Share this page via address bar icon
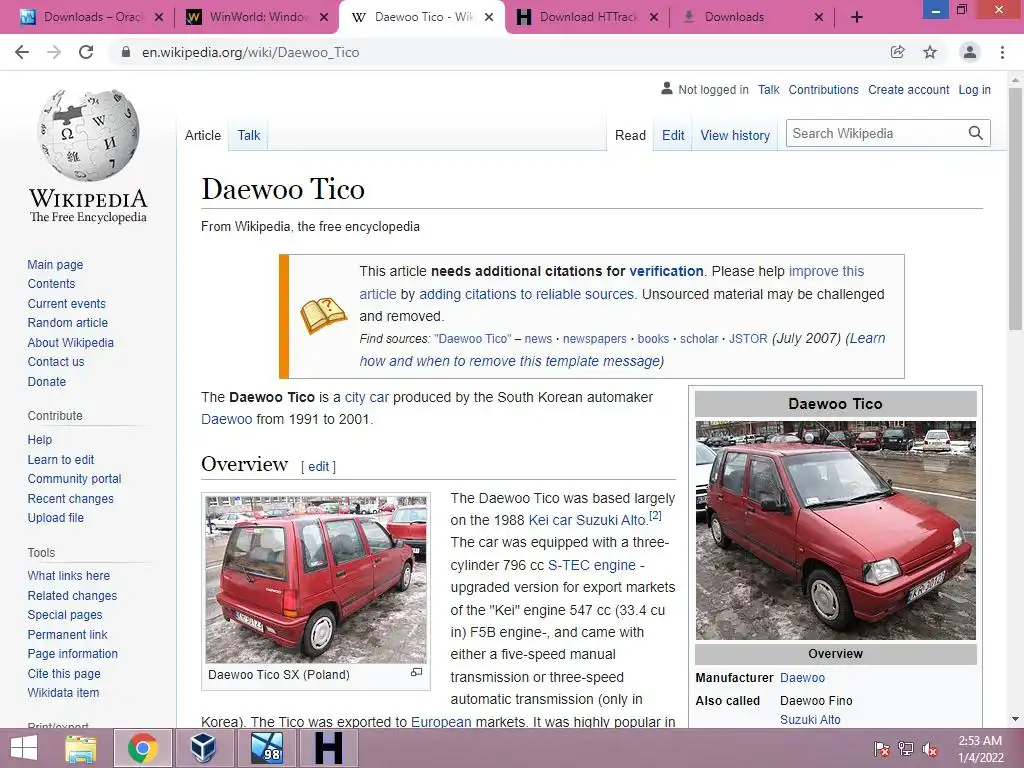1024x768 pixels. coord(898,52)
